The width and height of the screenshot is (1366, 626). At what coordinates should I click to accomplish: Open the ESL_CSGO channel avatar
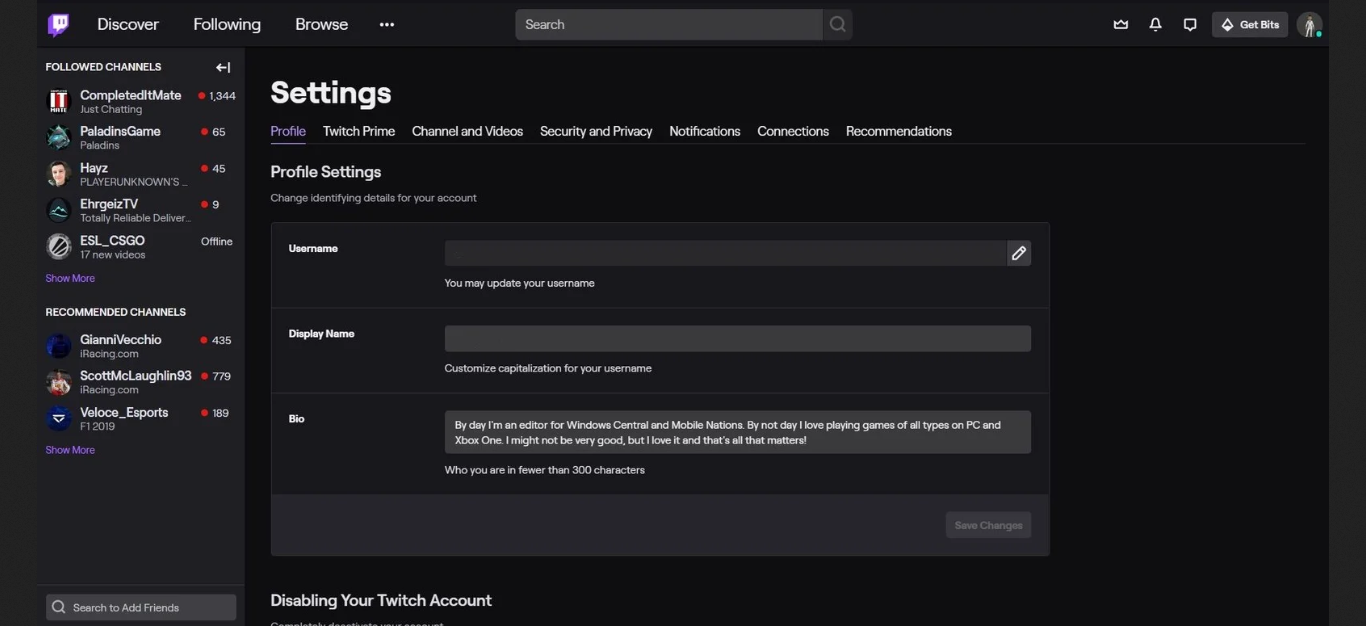pyautogui.click(x=59, y=246)
